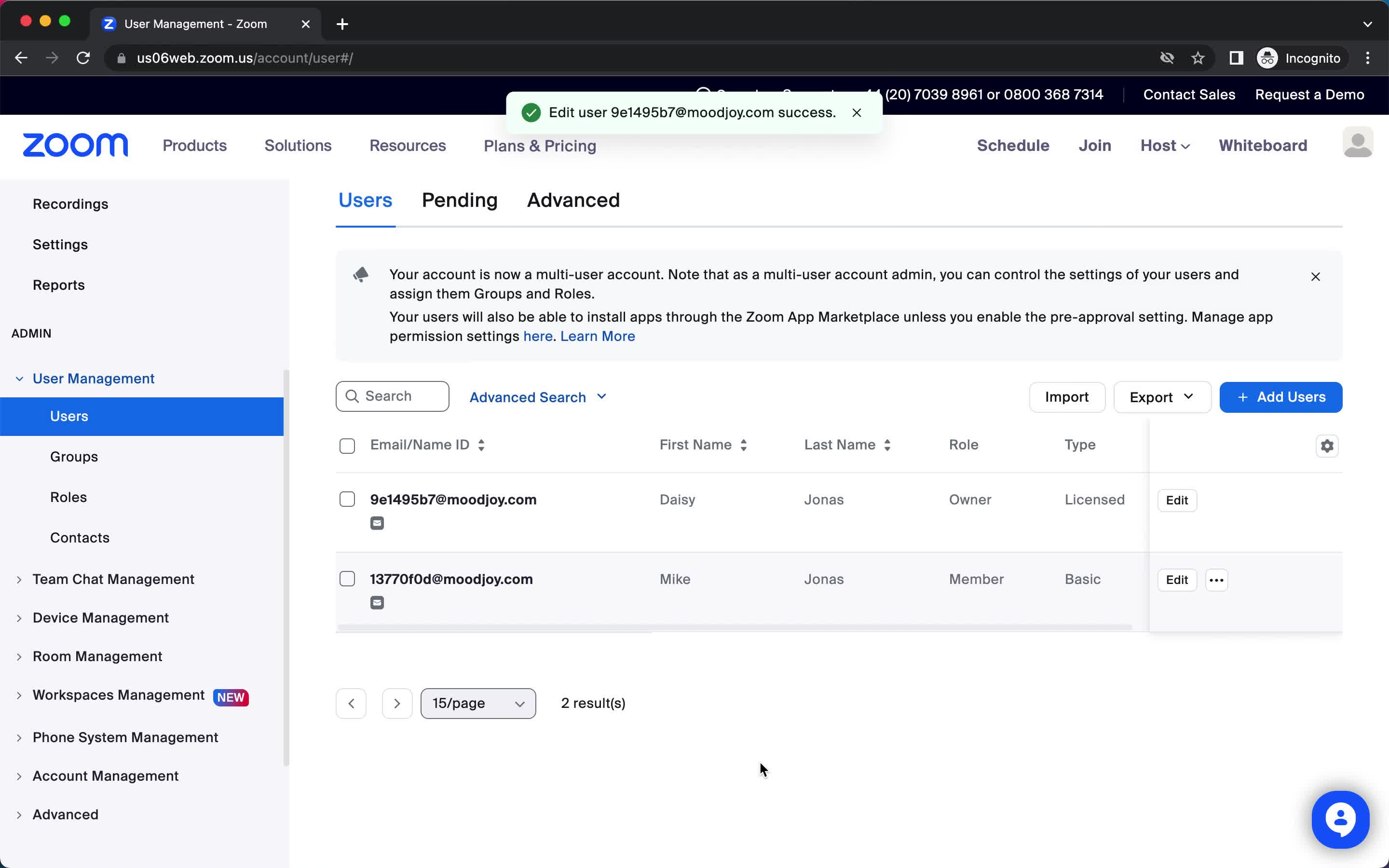This screenshot has height=868, width=1389.
Task: Edit user Mike Jonas
Action: [x=1177, y=580]
